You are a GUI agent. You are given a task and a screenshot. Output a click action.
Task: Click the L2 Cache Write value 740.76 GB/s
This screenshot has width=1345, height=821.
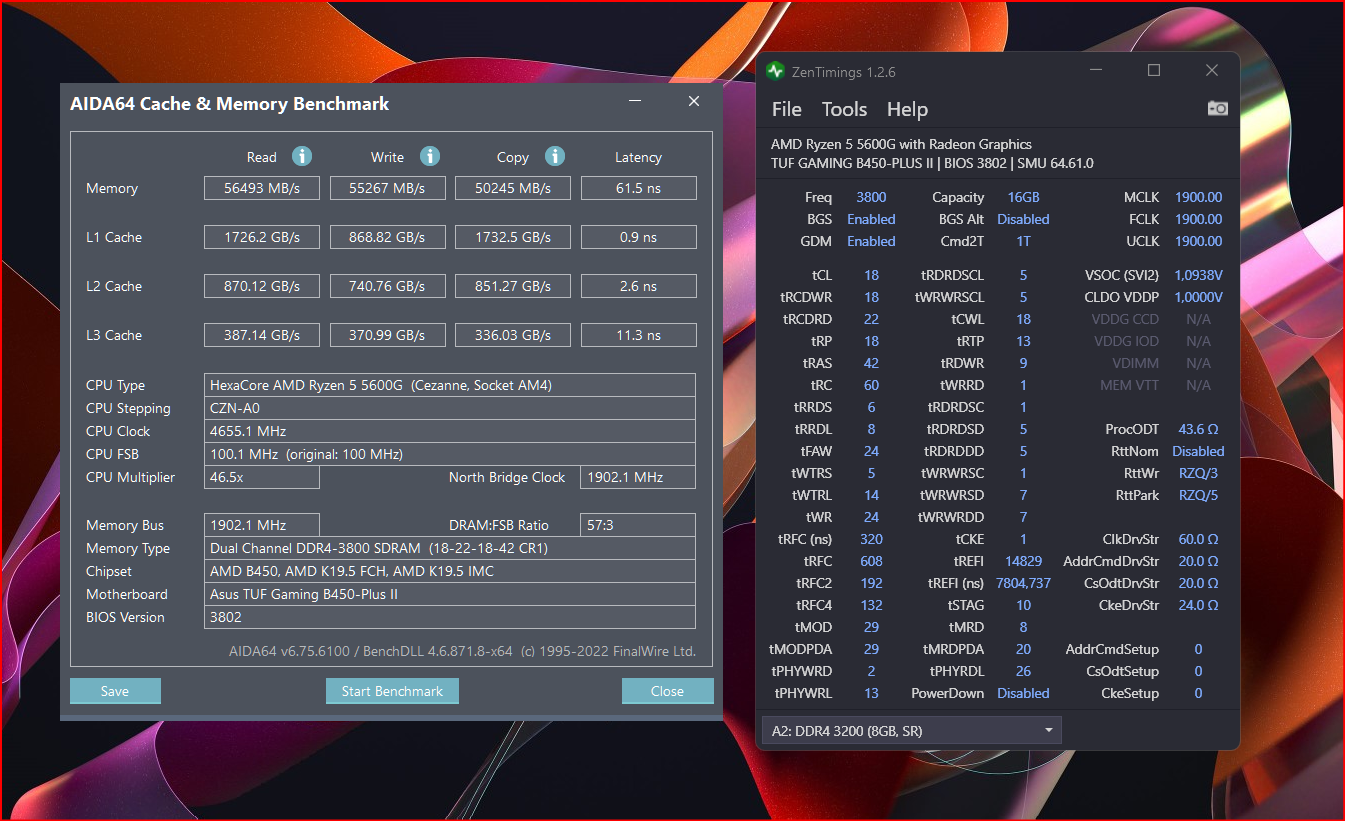[x=387, y=286]
